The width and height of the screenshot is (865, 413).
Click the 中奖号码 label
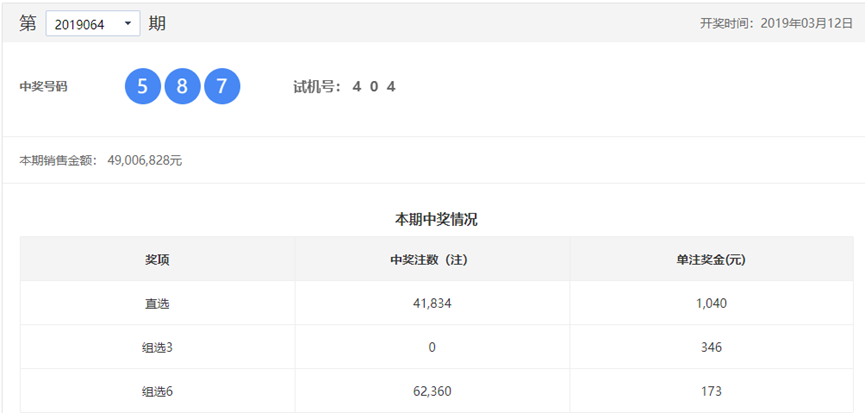click(x=43, y=86)
